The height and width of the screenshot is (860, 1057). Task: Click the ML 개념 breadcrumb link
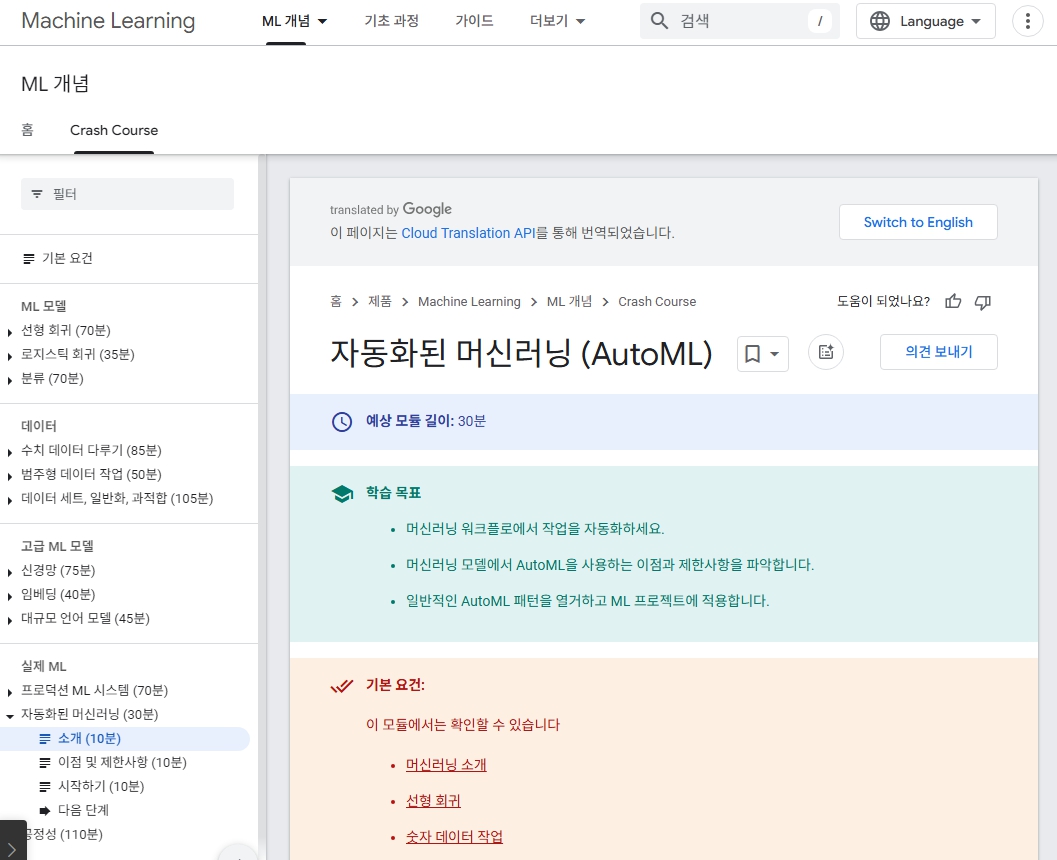[569, 301]
